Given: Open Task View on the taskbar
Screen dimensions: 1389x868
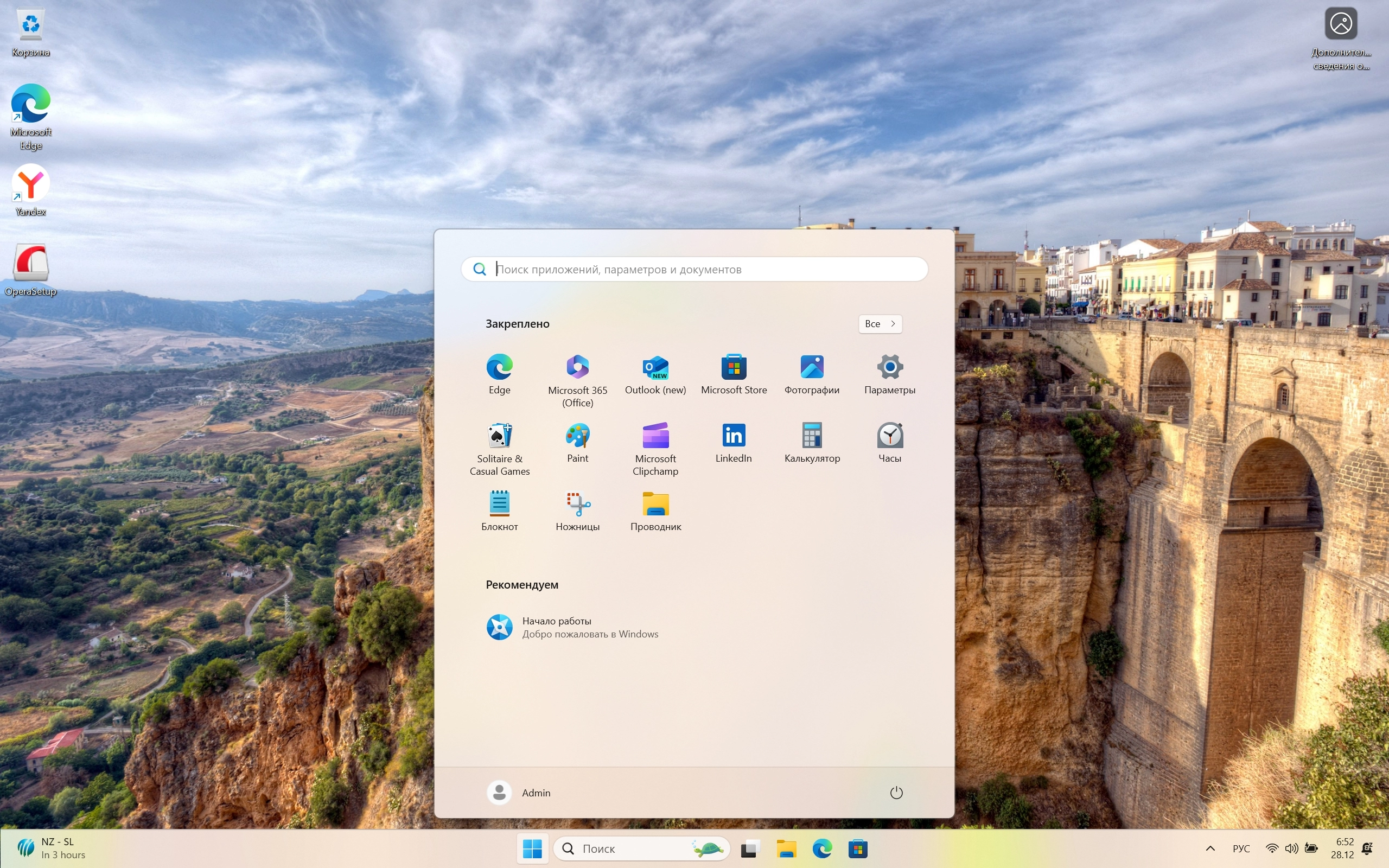Looking at the screenshot, I should (x=750, y=848).
